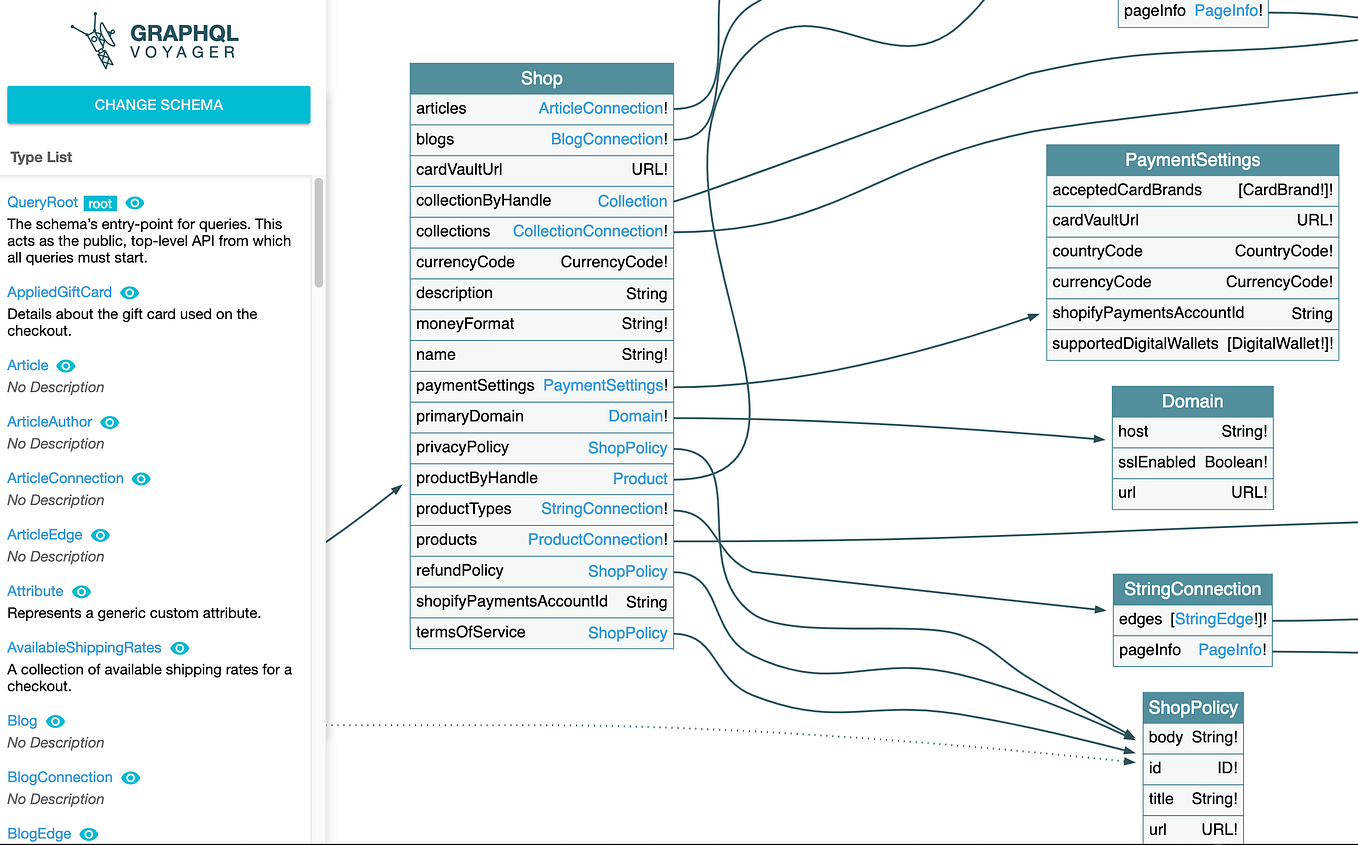
Task: Toggle visibility of ArticleConnection type
Action: (x=140, y=479)
